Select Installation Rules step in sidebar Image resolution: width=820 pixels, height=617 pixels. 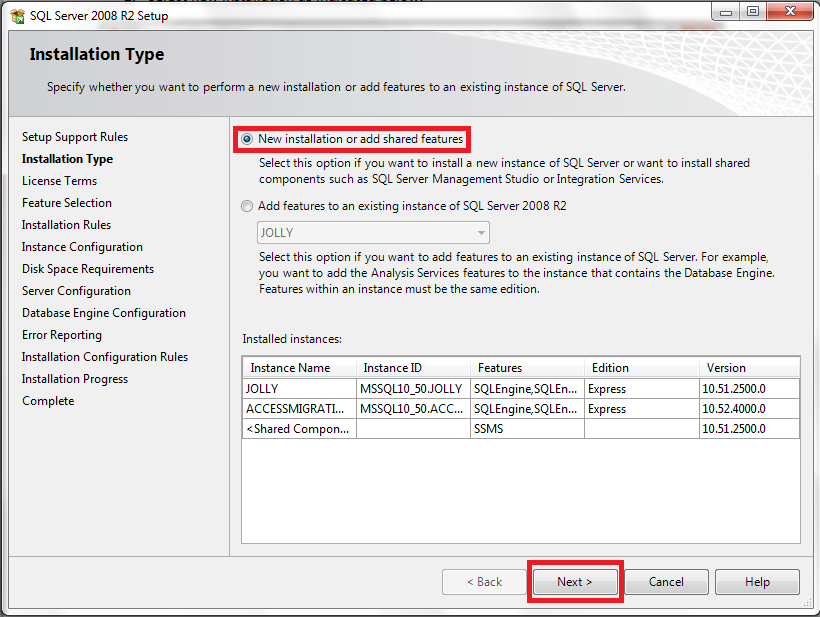click(x=66, y=225)
